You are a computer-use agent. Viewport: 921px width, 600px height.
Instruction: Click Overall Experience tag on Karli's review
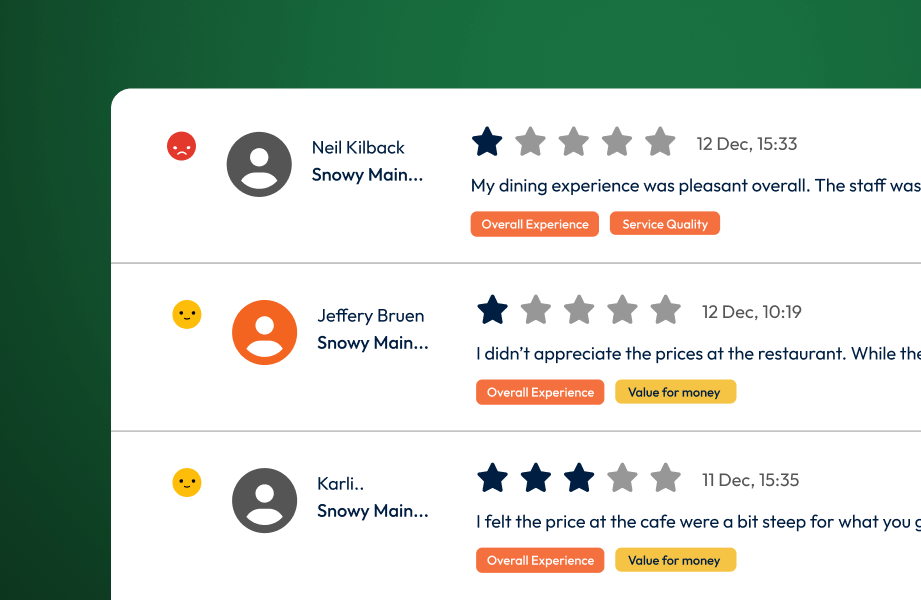click(540, 560)
